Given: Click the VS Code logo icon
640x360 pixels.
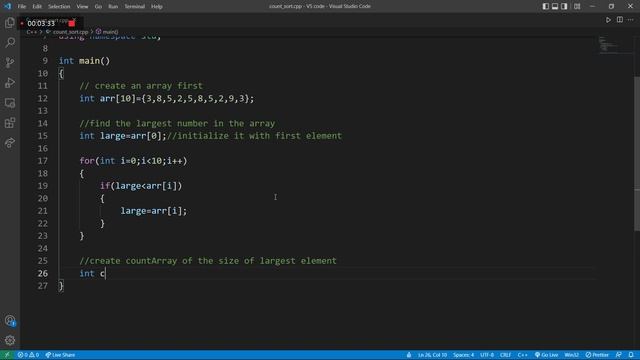Looking at the screenshot, I should point(7,6).
